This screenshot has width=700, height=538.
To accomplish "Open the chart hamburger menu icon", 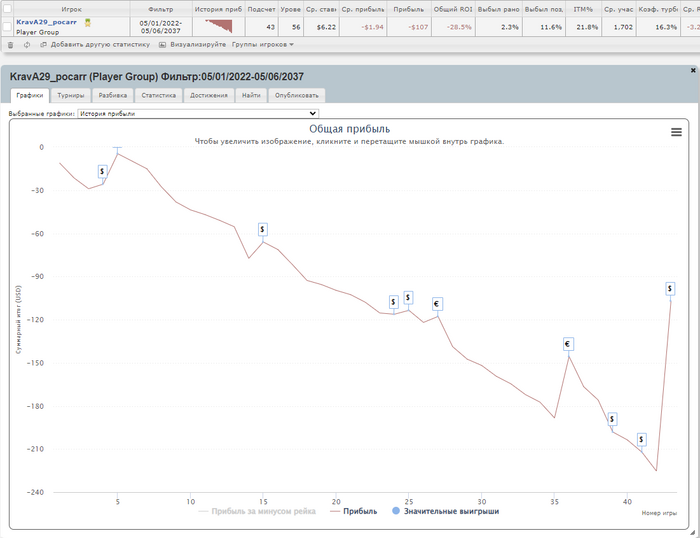I will [x=676, y=132].
